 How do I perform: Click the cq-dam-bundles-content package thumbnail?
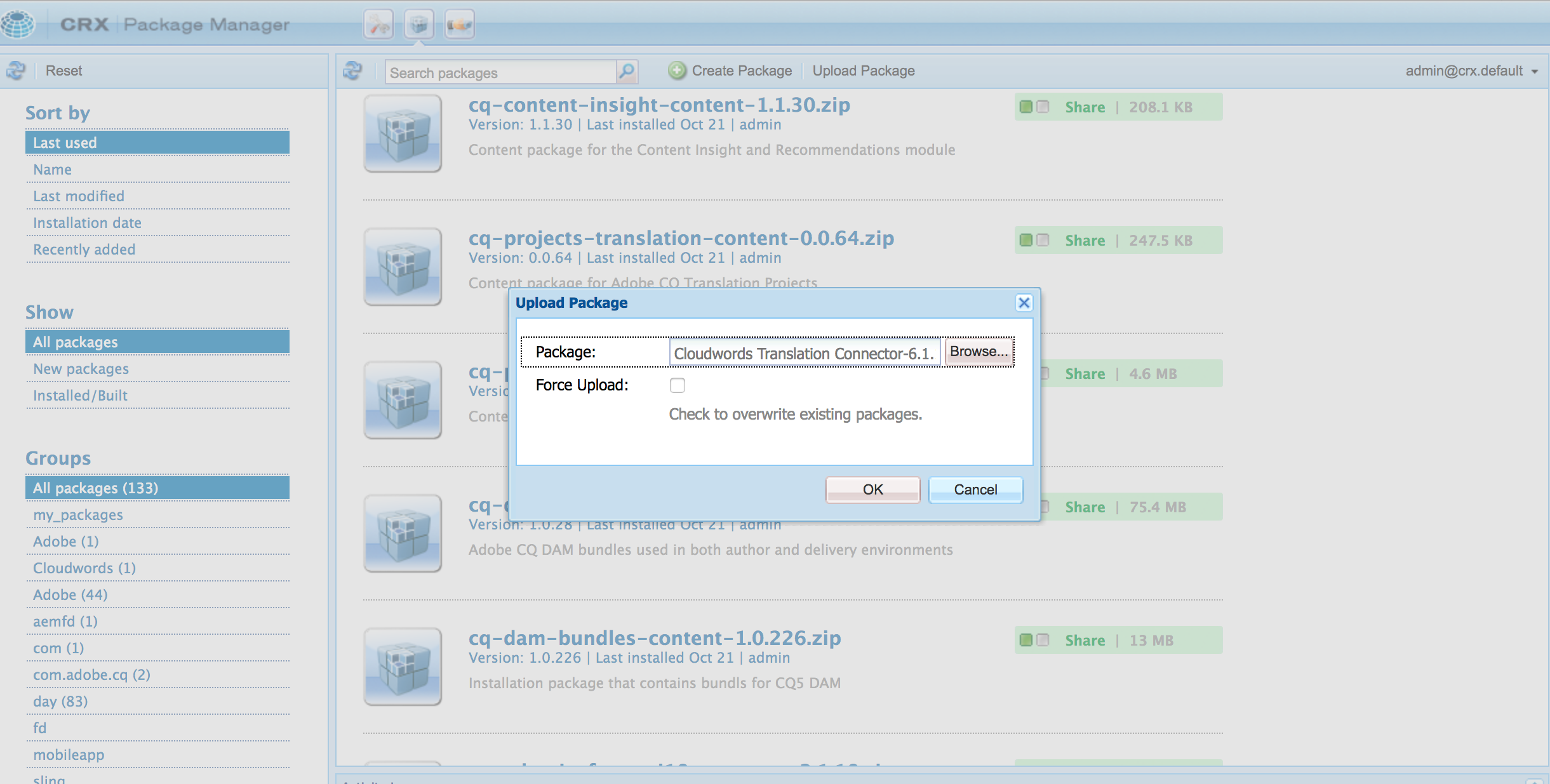click(403, 666)
